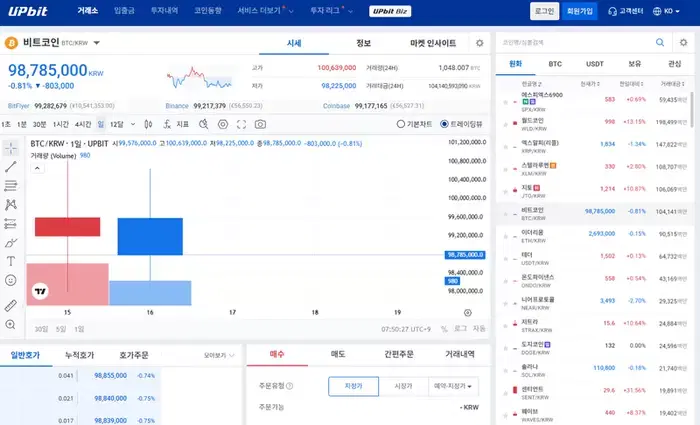Click the mini price sparkline chart
The image size is (700, 425).
(200, 77)
